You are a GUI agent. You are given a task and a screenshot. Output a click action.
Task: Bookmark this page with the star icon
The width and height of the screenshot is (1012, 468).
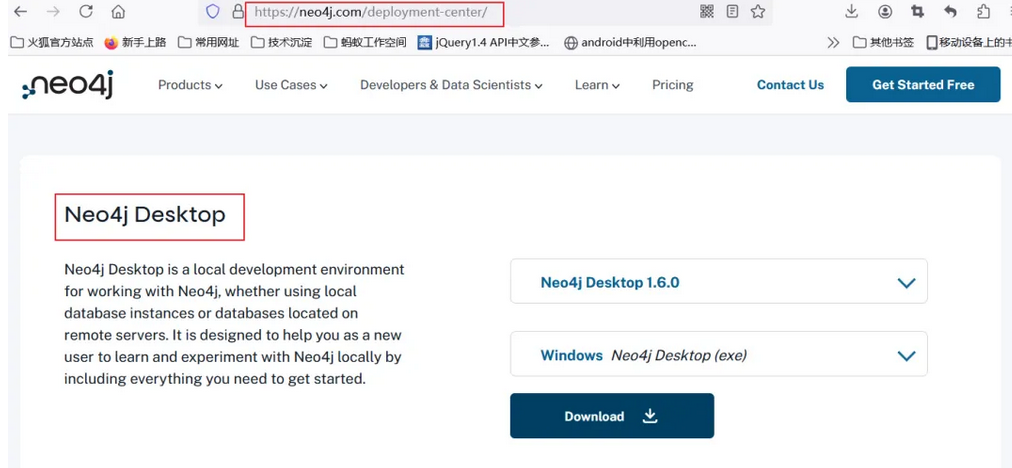click(x=758, y=11)
